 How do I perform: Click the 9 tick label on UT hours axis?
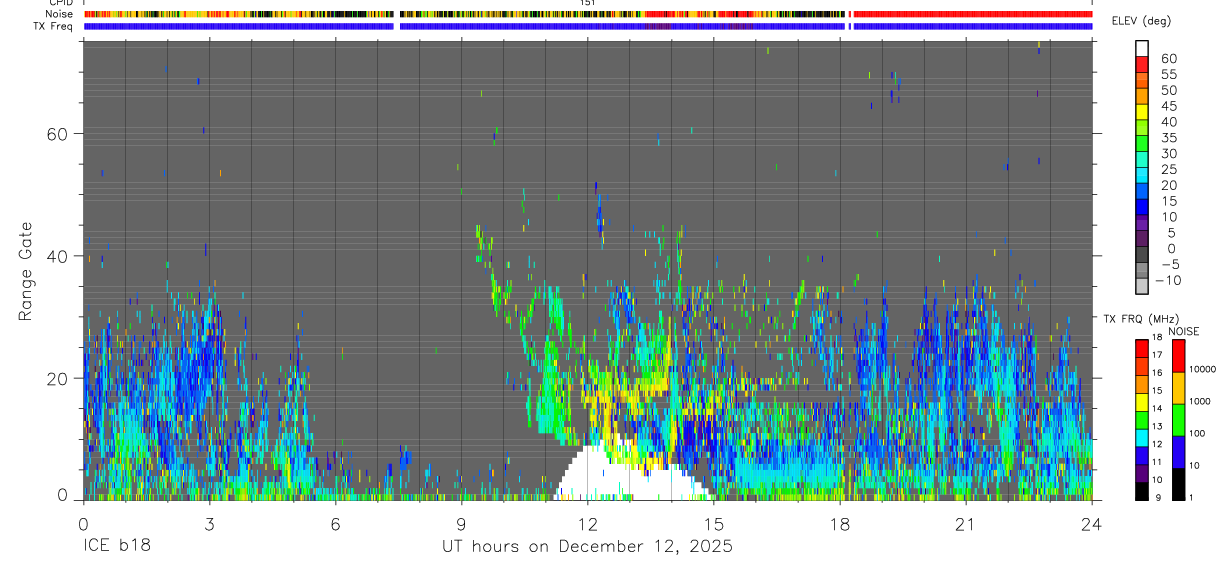tap(461, 524)
